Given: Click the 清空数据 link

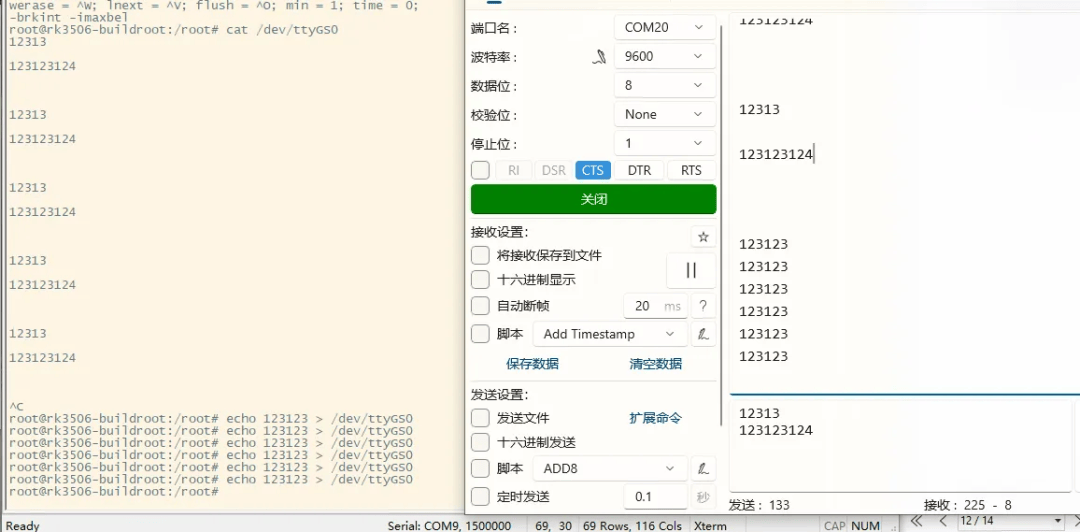Looking at the screenshot, I should pyautogui.click(x=656, y=364).
